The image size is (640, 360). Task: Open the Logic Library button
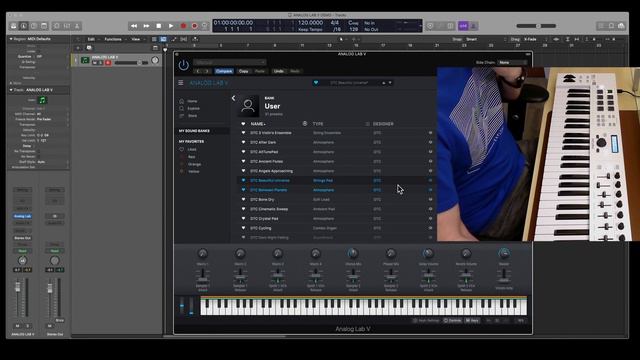pos(13,26)
